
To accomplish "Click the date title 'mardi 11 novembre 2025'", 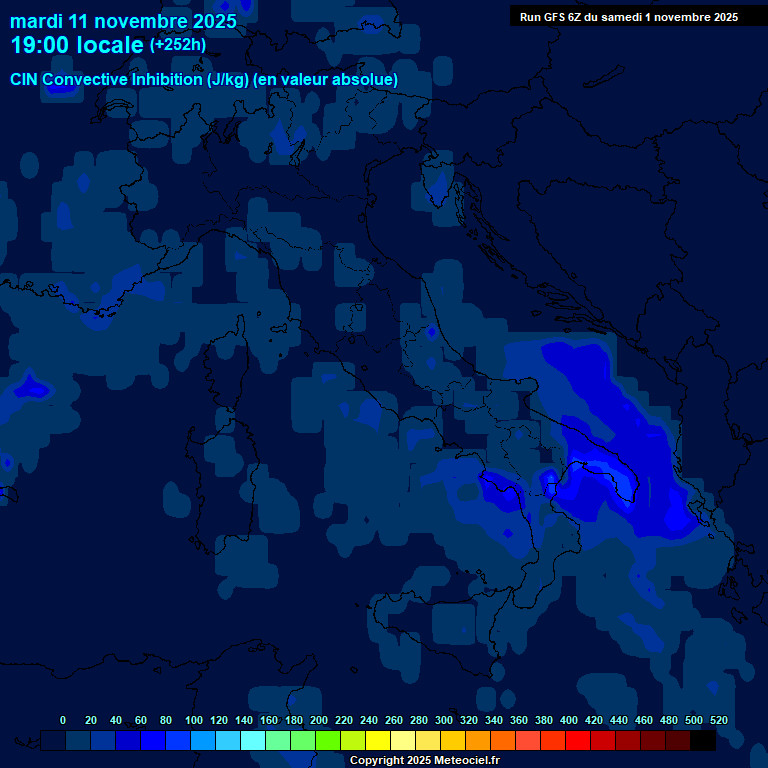I will pyautogui.click(x=124, y=21).
